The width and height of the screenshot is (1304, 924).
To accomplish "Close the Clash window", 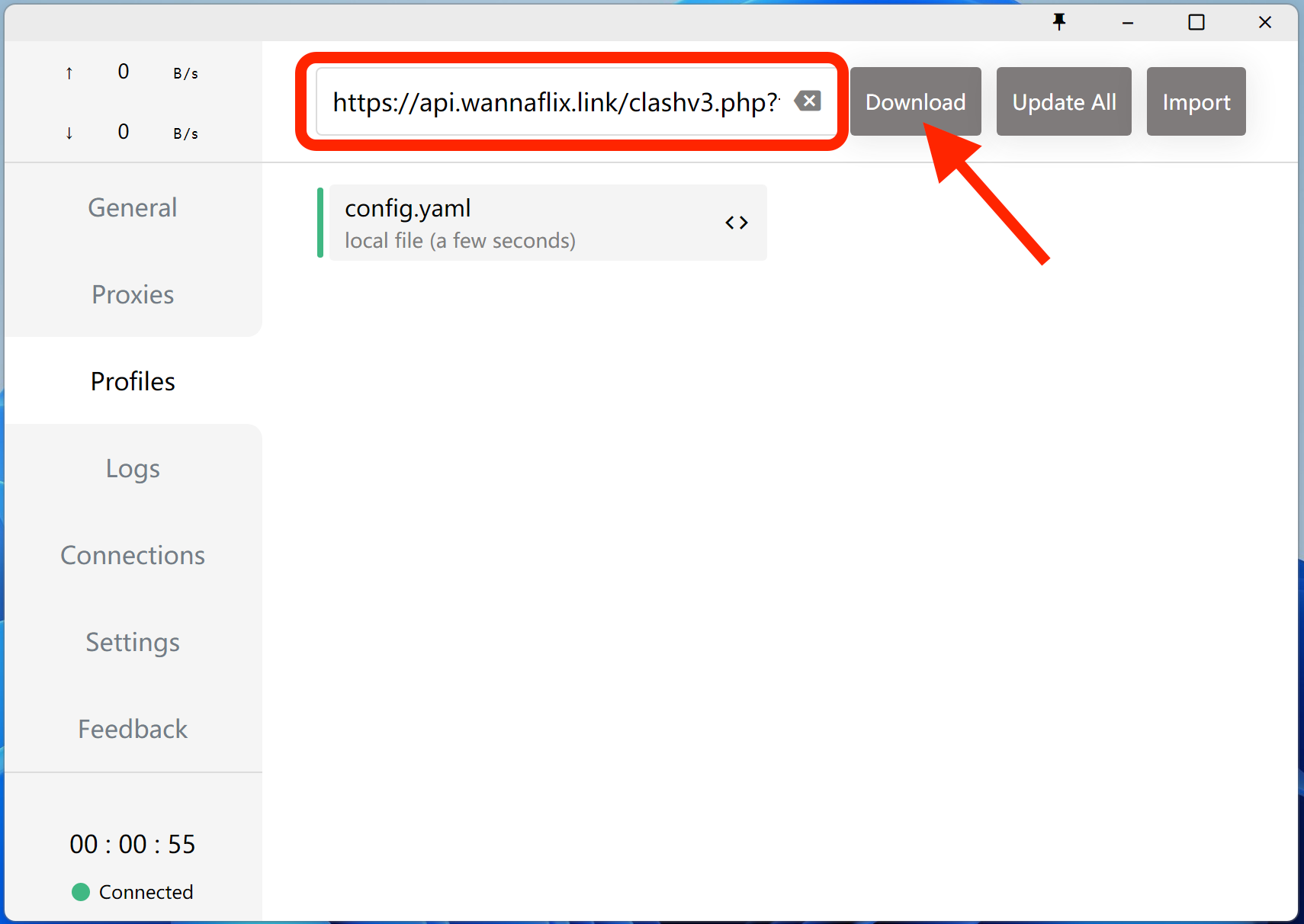I will tap(1265, 22).
